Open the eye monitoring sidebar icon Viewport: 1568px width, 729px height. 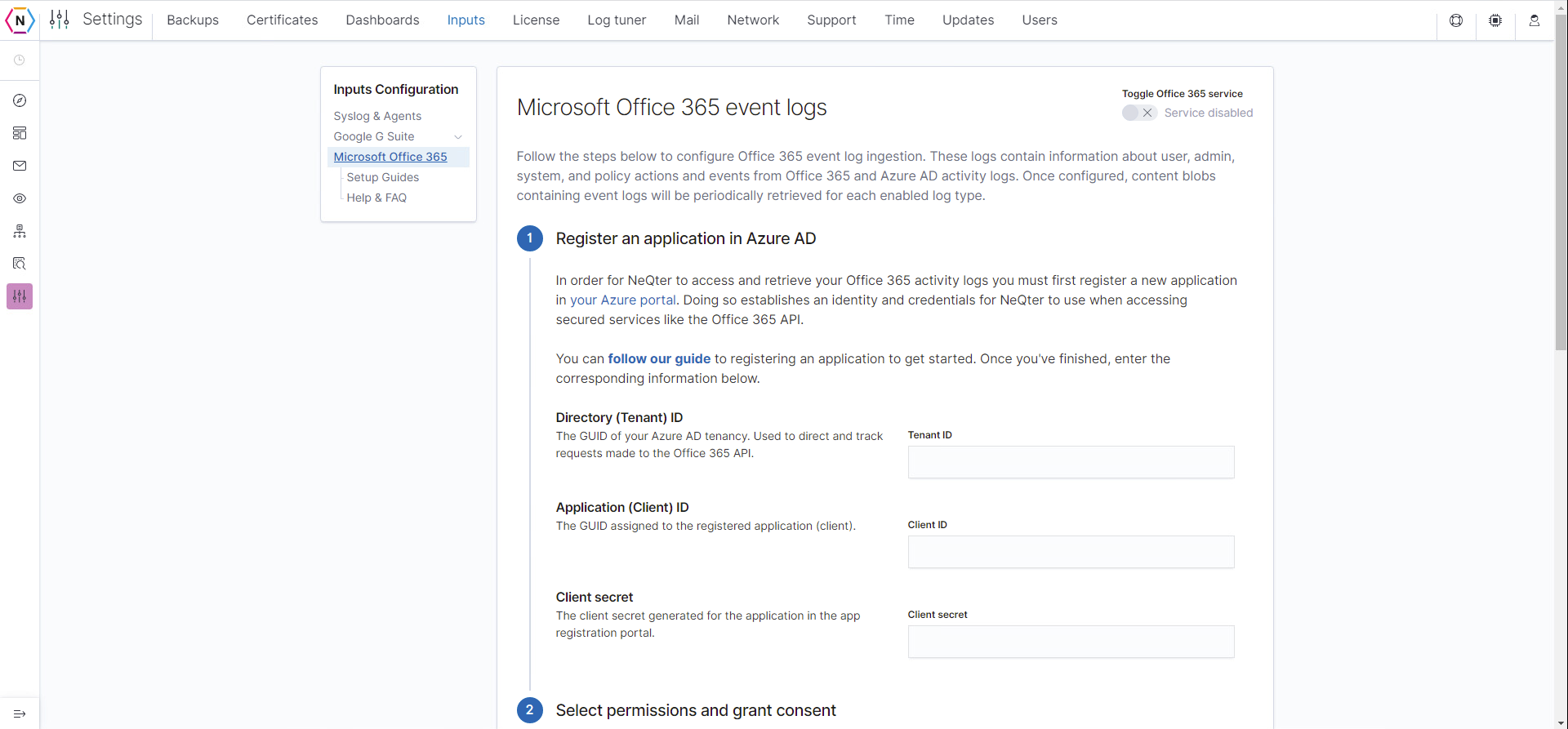20,198
